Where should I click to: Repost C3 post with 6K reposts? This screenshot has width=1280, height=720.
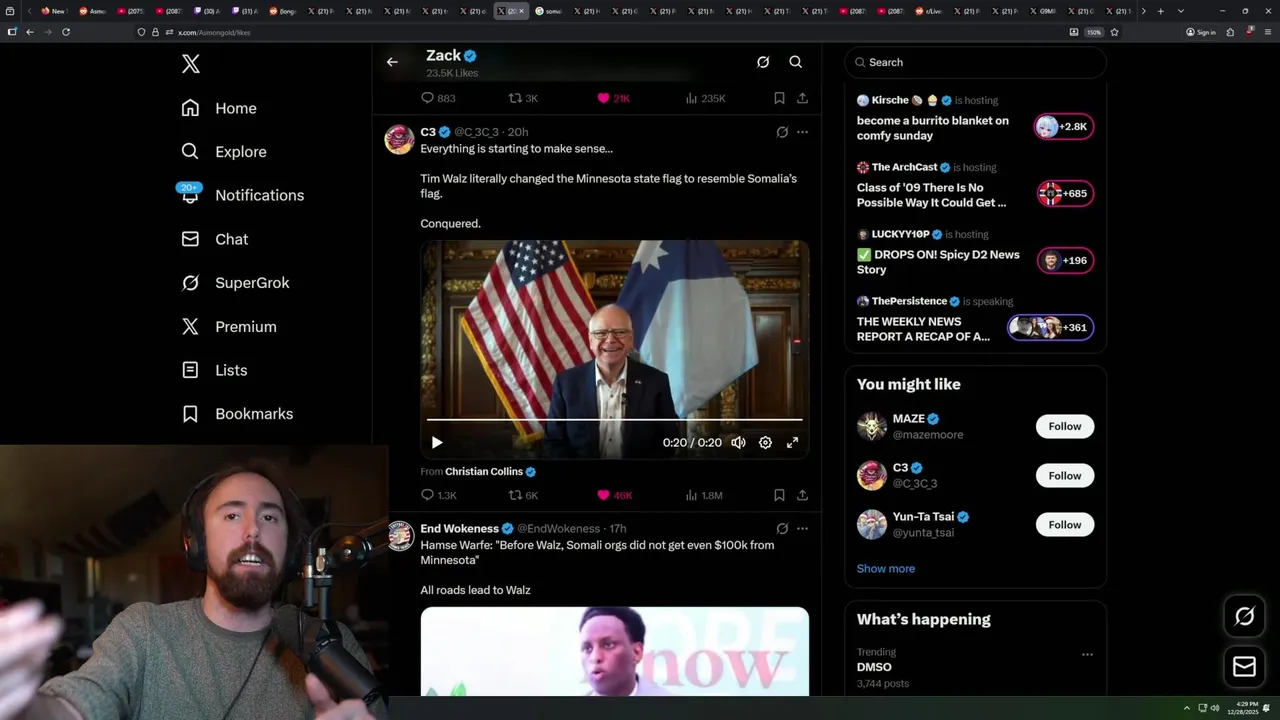[523, 495]
